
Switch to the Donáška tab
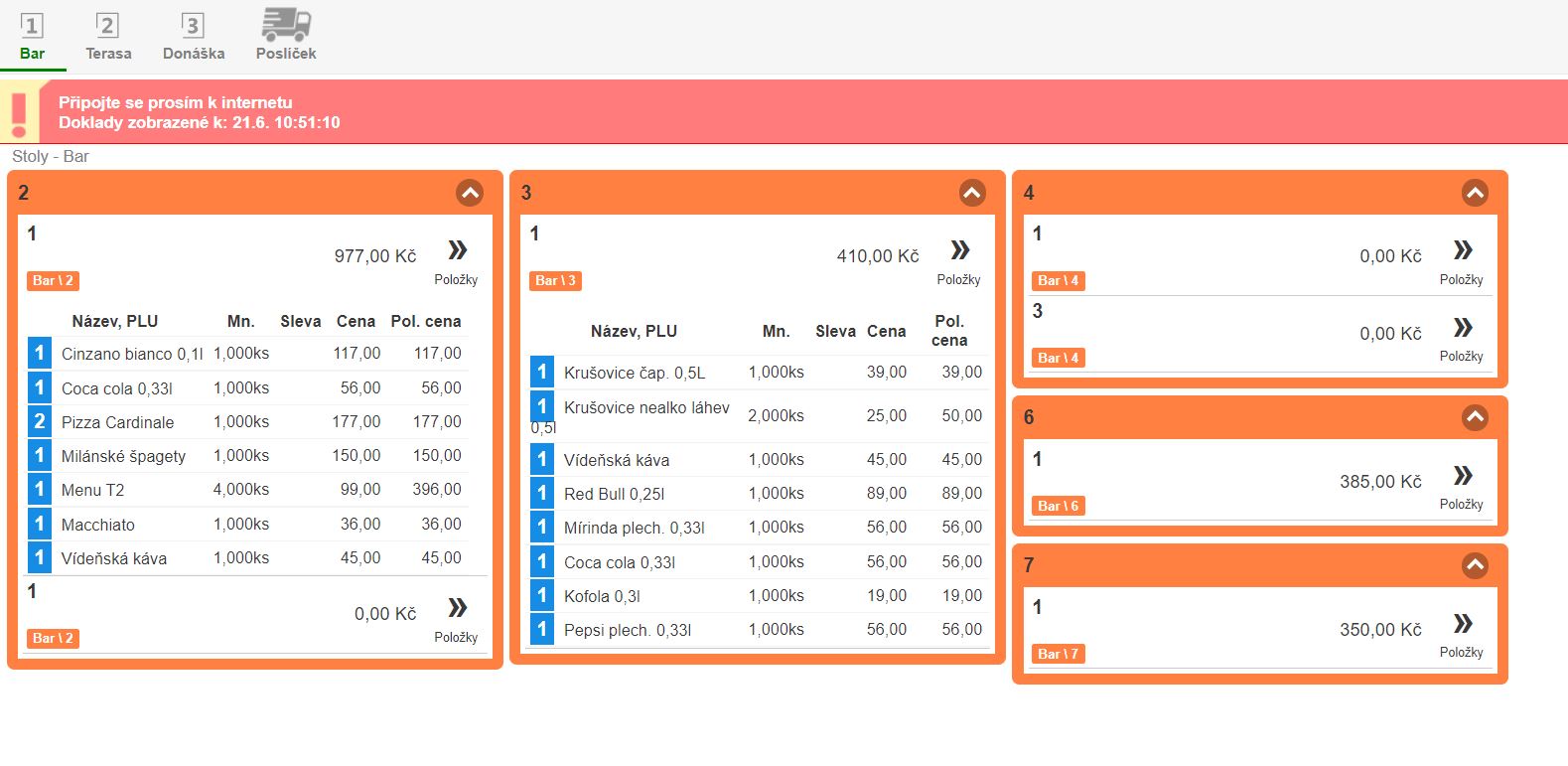pyautogui.click(x=194, y=37)
